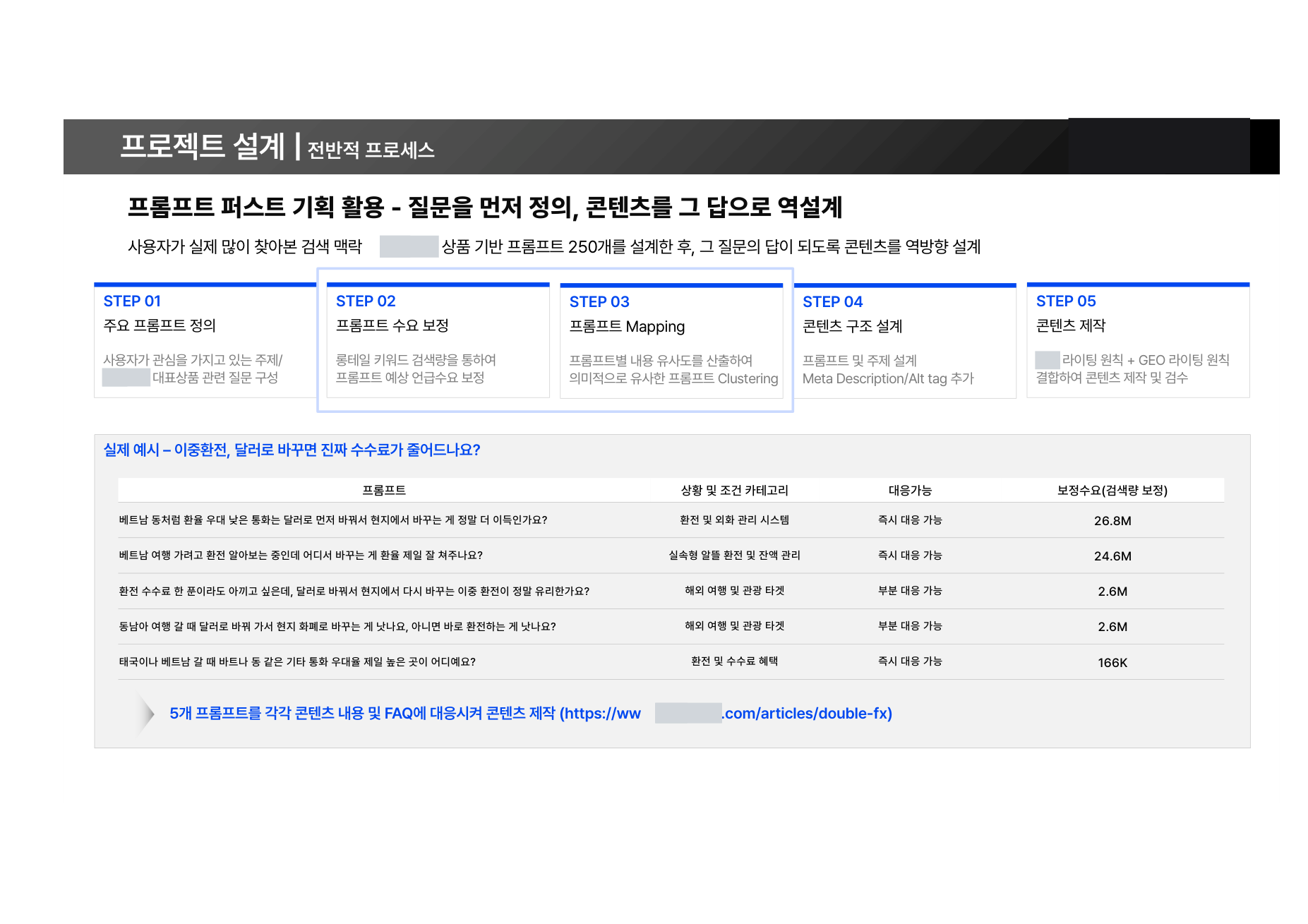Click the prompt starting '베트남 동처럼 환율 우대'
Viewport: 1308px width, 924px height.
(x=333, y=520)
